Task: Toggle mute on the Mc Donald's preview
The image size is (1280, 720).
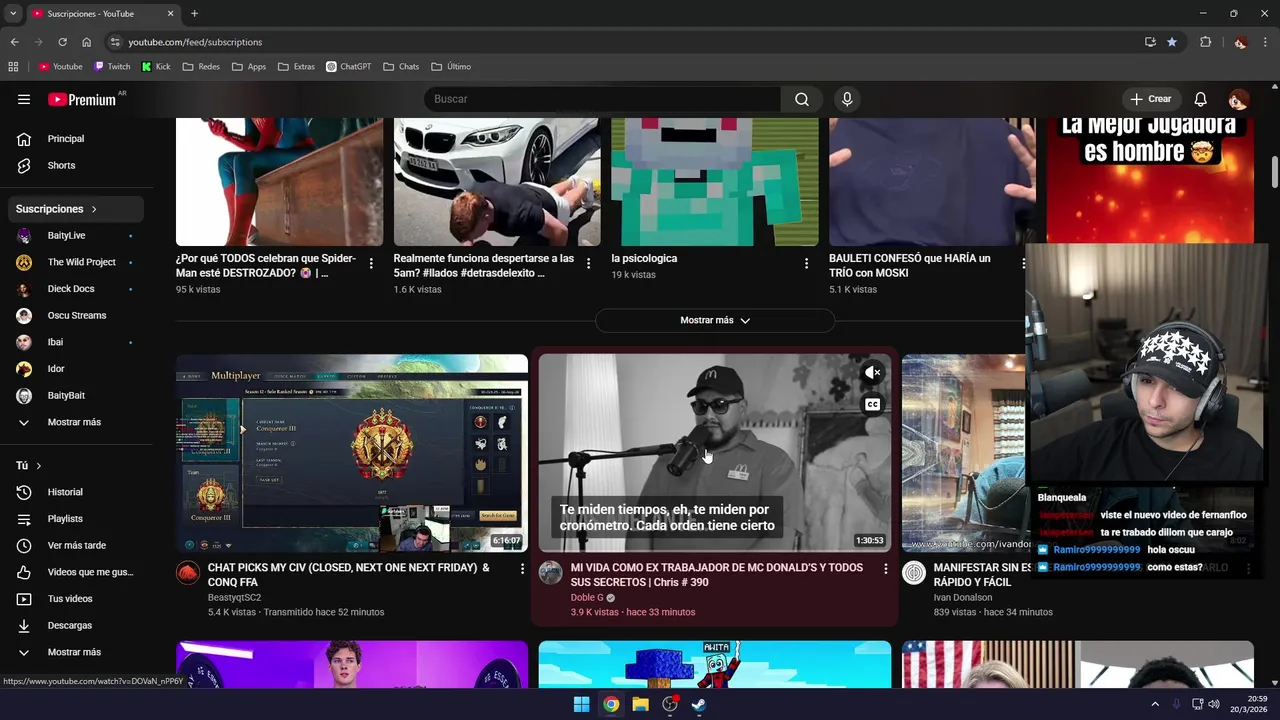Action: (x=872, y=373)
